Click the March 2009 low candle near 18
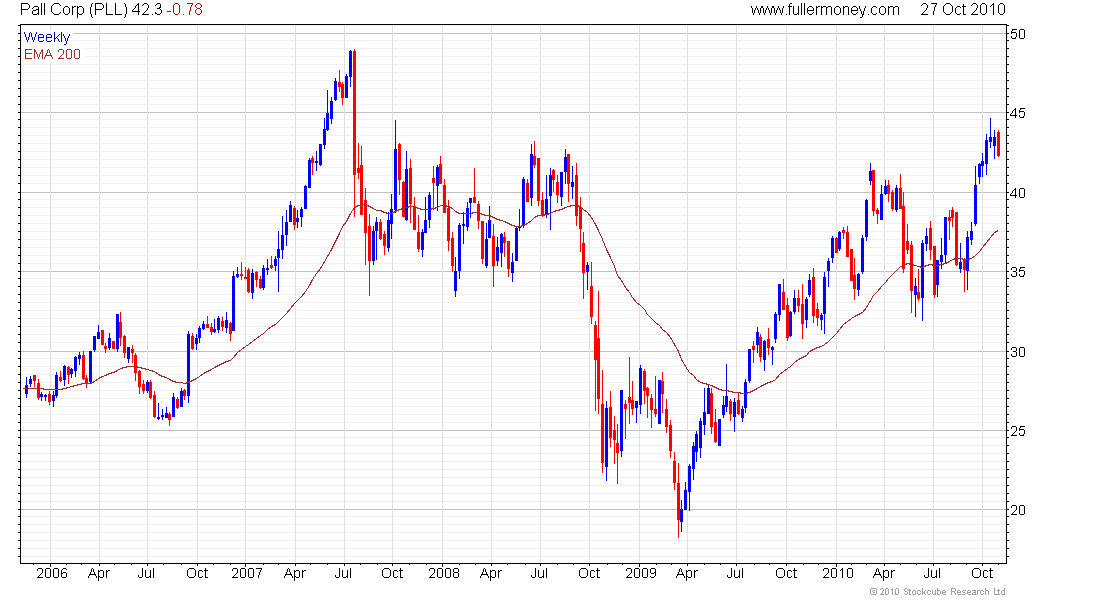The width and height of the screenshot is (1100, 600). 679,500
